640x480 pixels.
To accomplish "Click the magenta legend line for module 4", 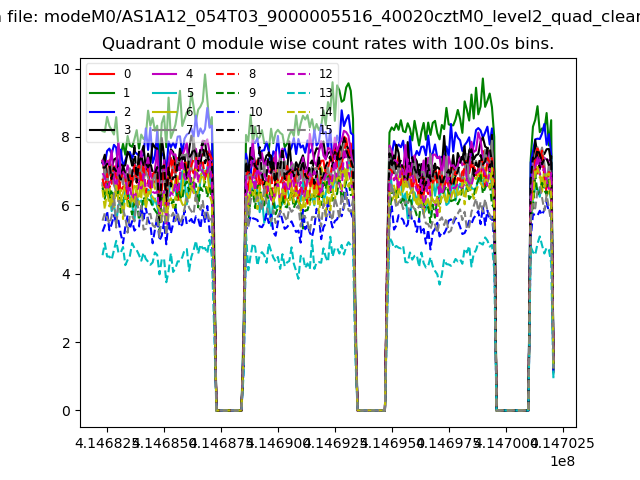I will pos(165,74).
